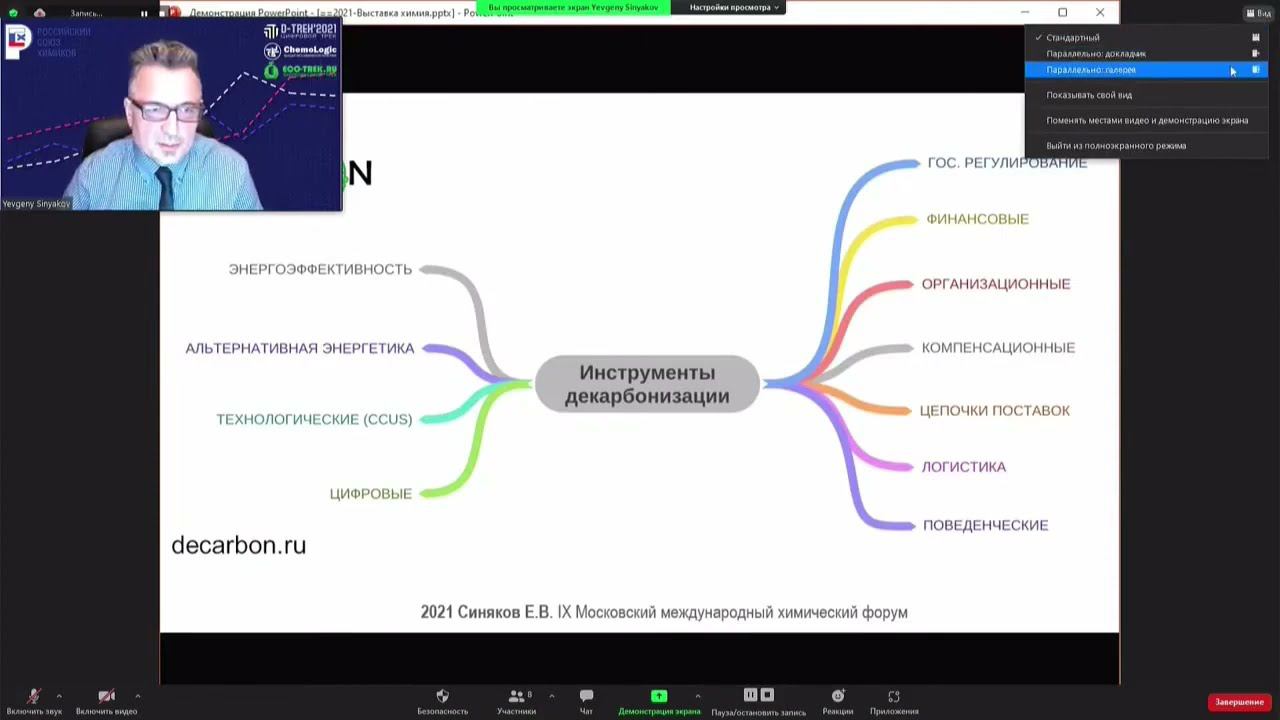Open the Настройки просмотра dropdown
The image size is (1280, 720).
[x=734, y=7]
